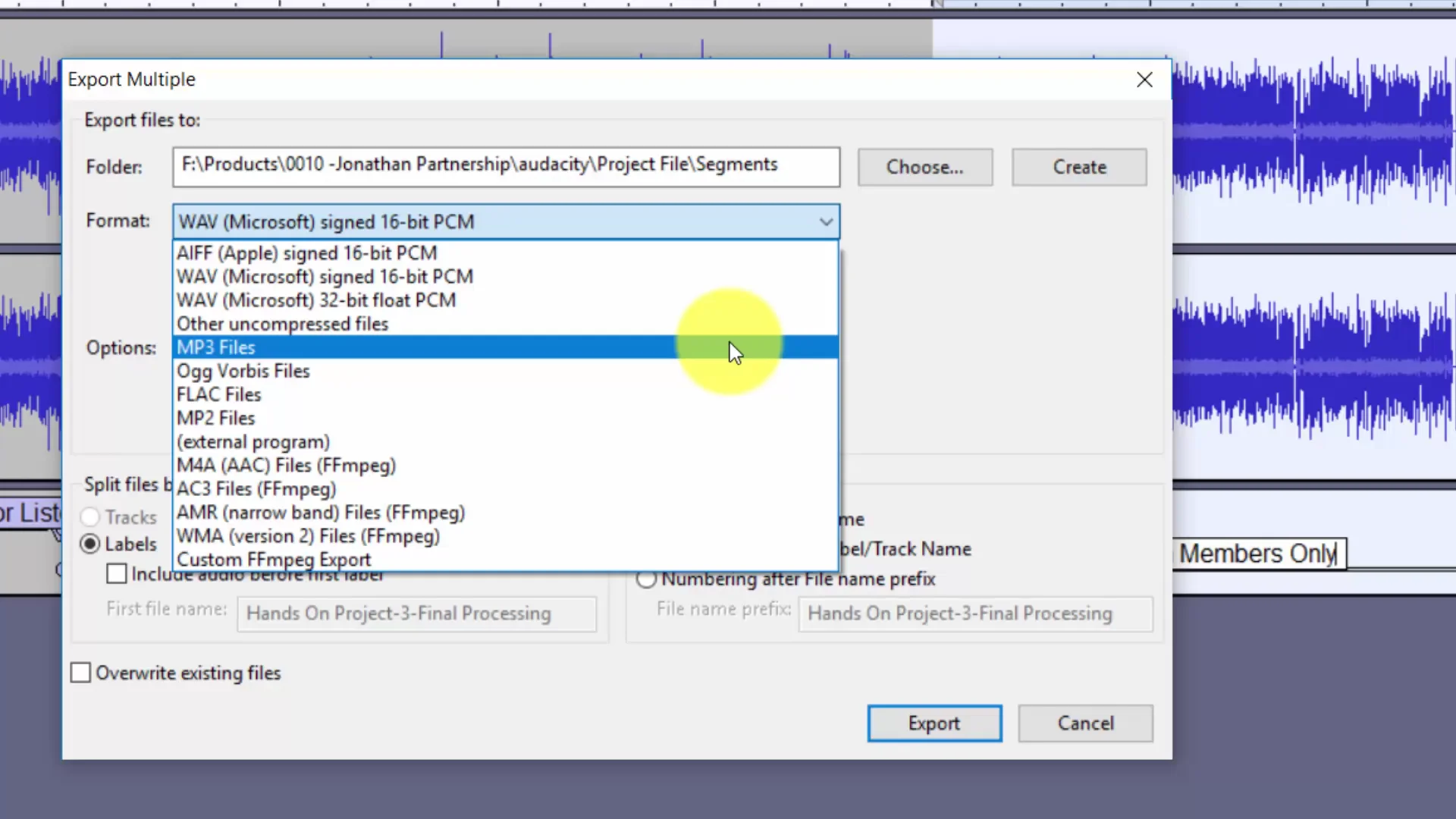Collapse the Format dropdown arrow
Screen dimensions: 1456x819
[826, 222]
